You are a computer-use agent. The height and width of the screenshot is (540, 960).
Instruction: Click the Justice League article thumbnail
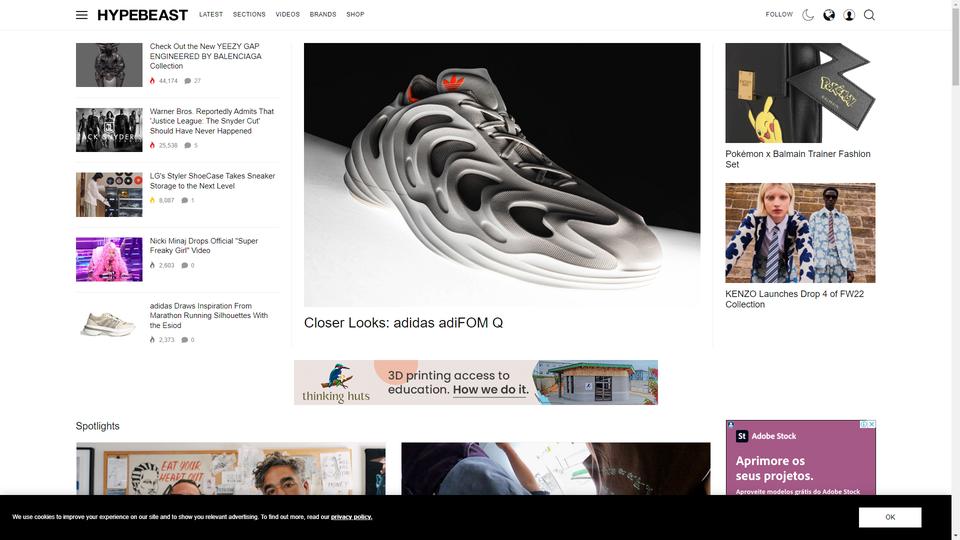(109, 130)
